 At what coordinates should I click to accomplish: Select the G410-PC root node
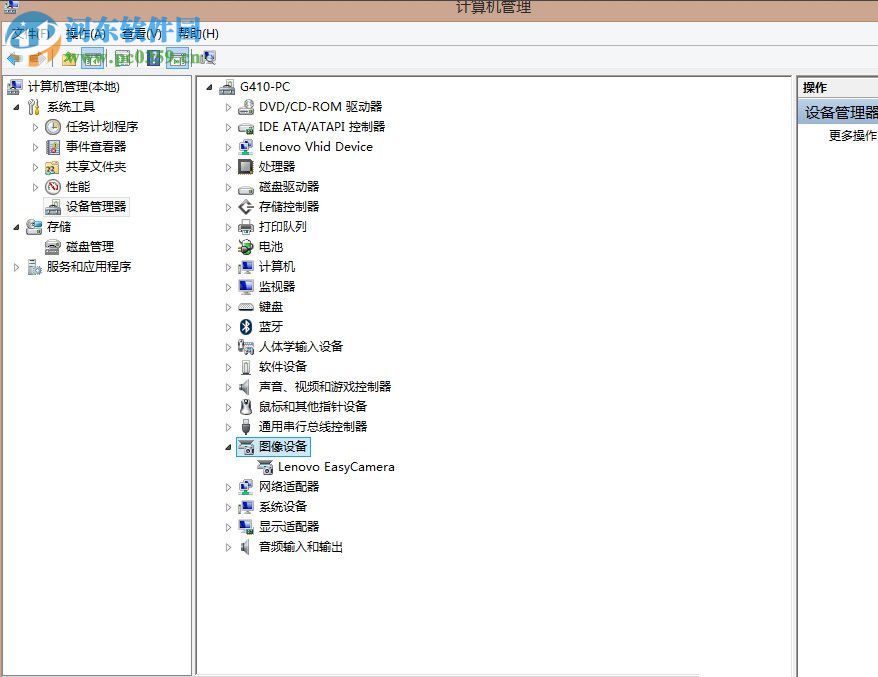[263, 87]
